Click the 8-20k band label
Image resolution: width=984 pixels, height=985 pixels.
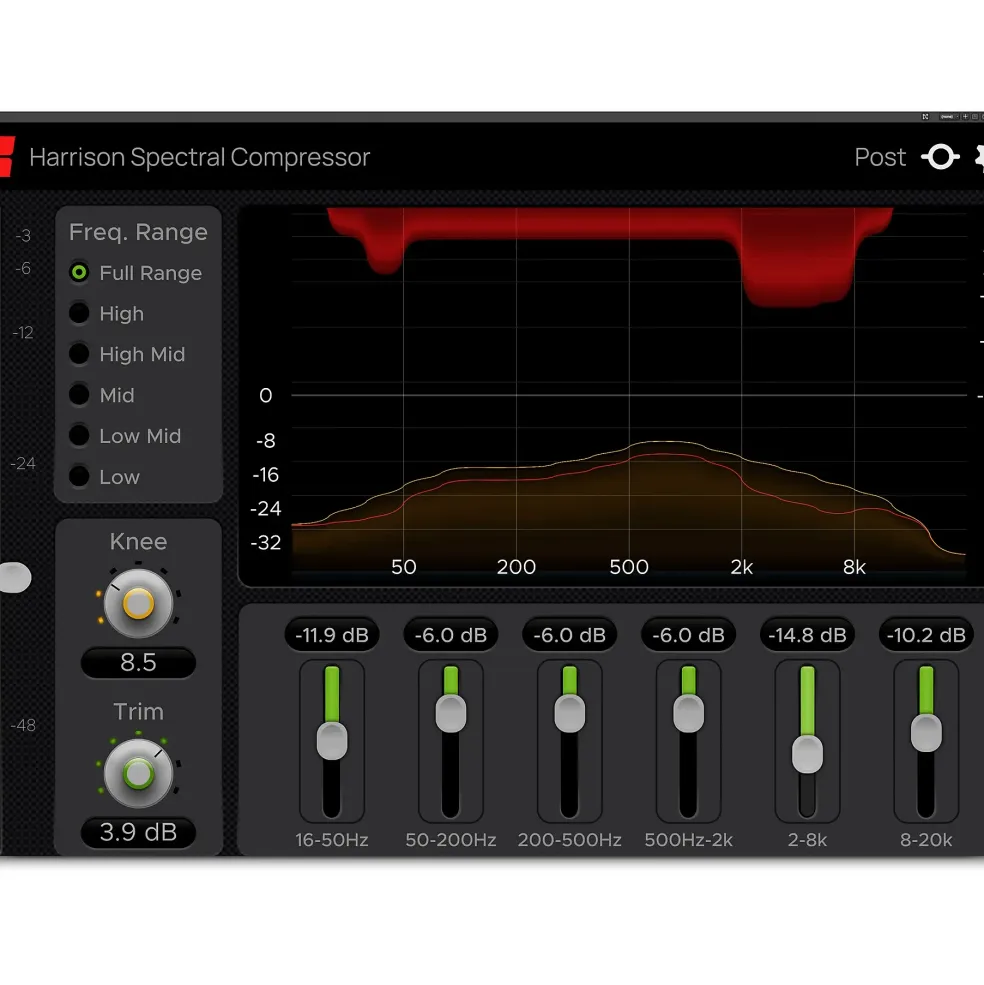pyautogui.click(x=926, y=840)
